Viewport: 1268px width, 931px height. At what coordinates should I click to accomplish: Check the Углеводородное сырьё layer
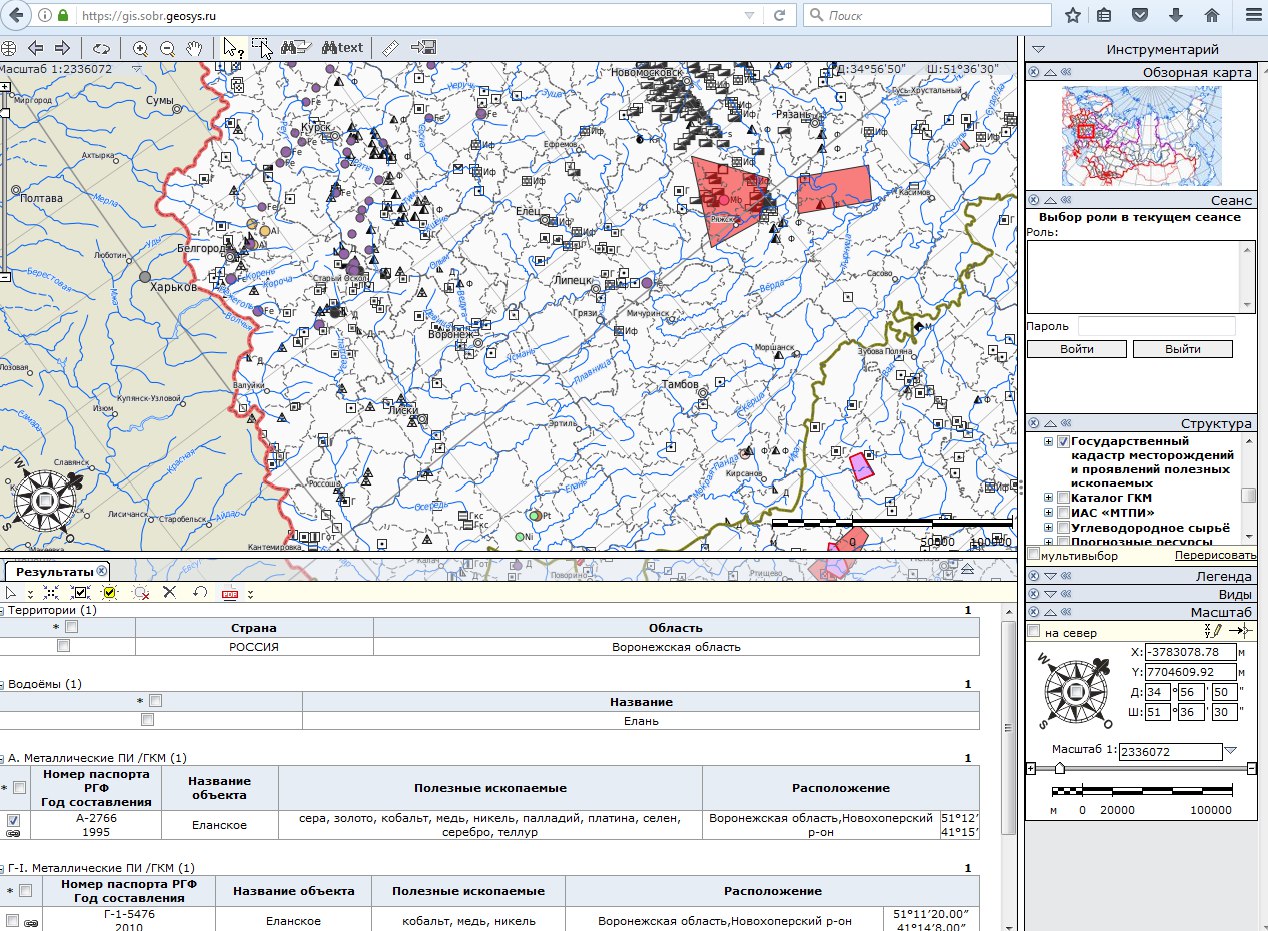(x=1063, y=527)
